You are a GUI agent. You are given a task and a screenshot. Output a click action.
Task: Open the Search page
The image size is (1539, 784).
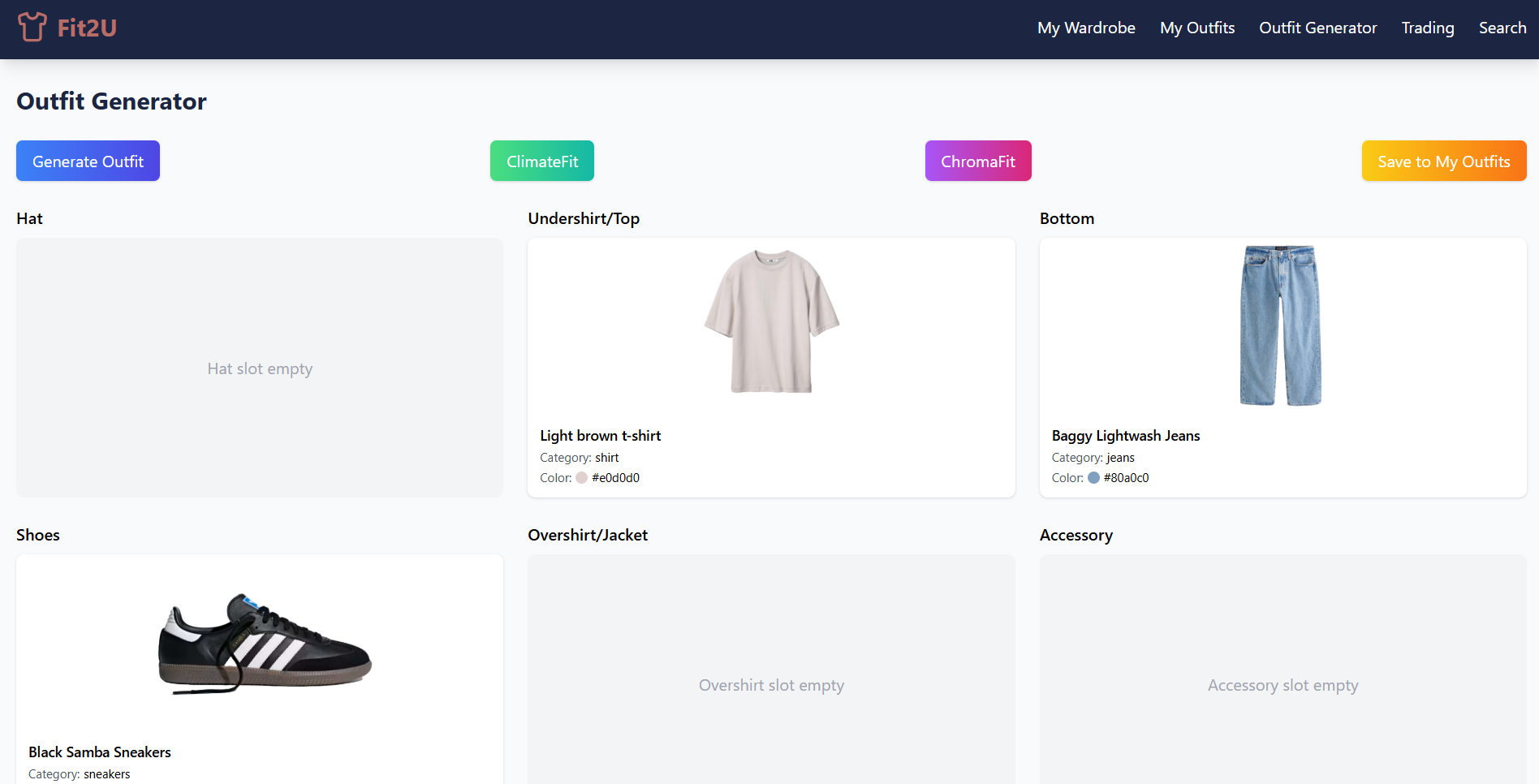[x=1502, y=28]
